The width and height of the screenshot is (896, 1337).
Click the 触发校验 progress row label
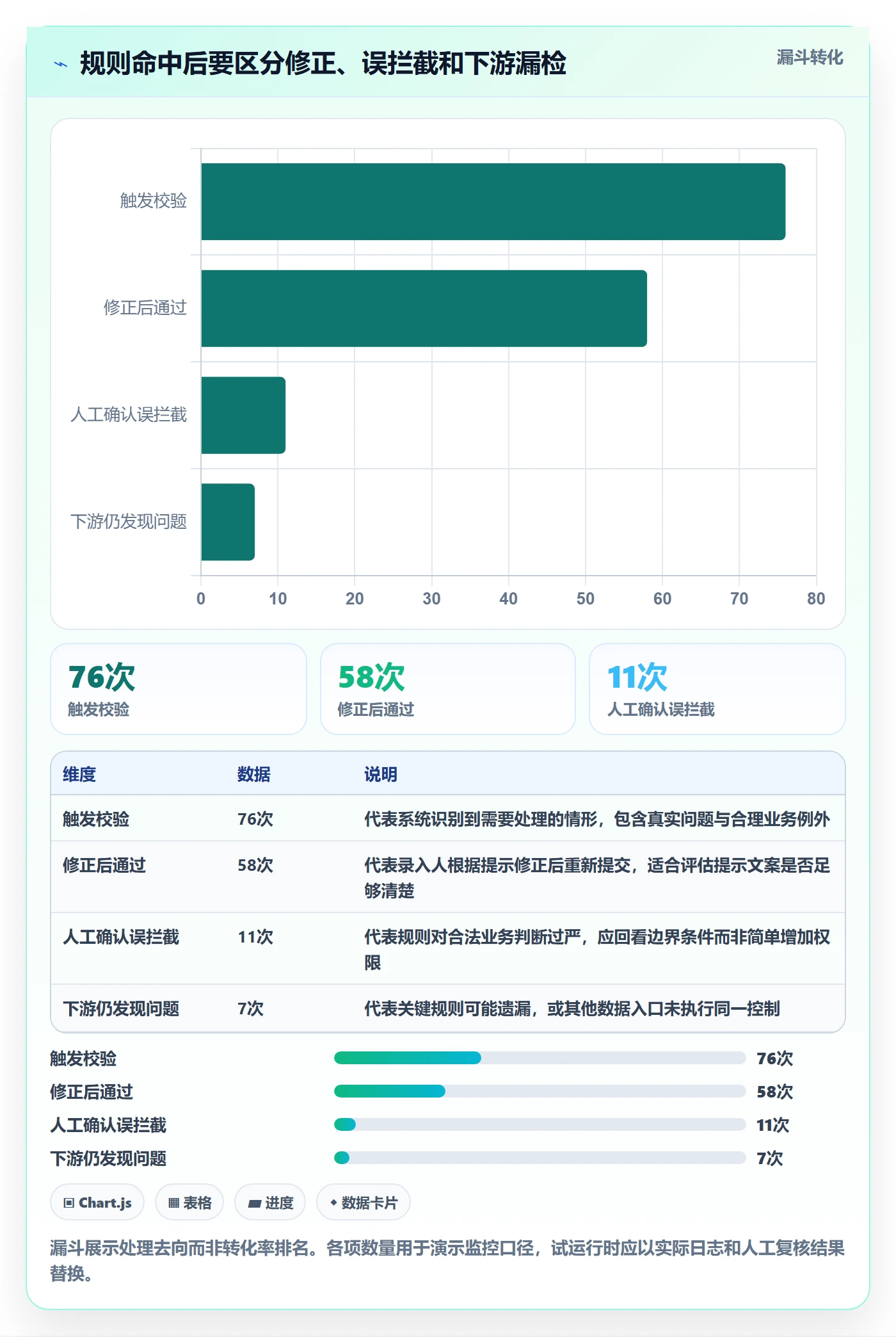coord(83,1058)
